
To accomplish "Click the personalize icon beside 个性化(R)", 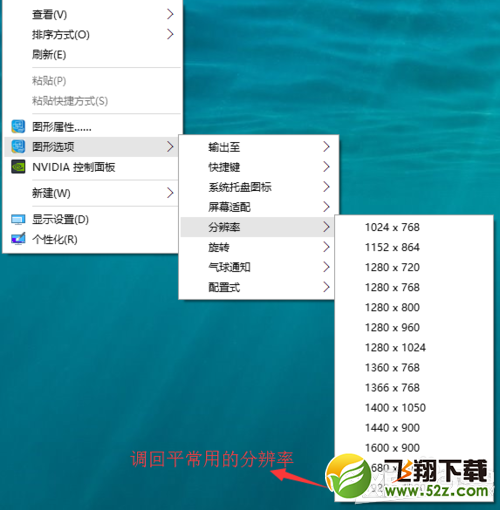I will [x=18, y=239].
